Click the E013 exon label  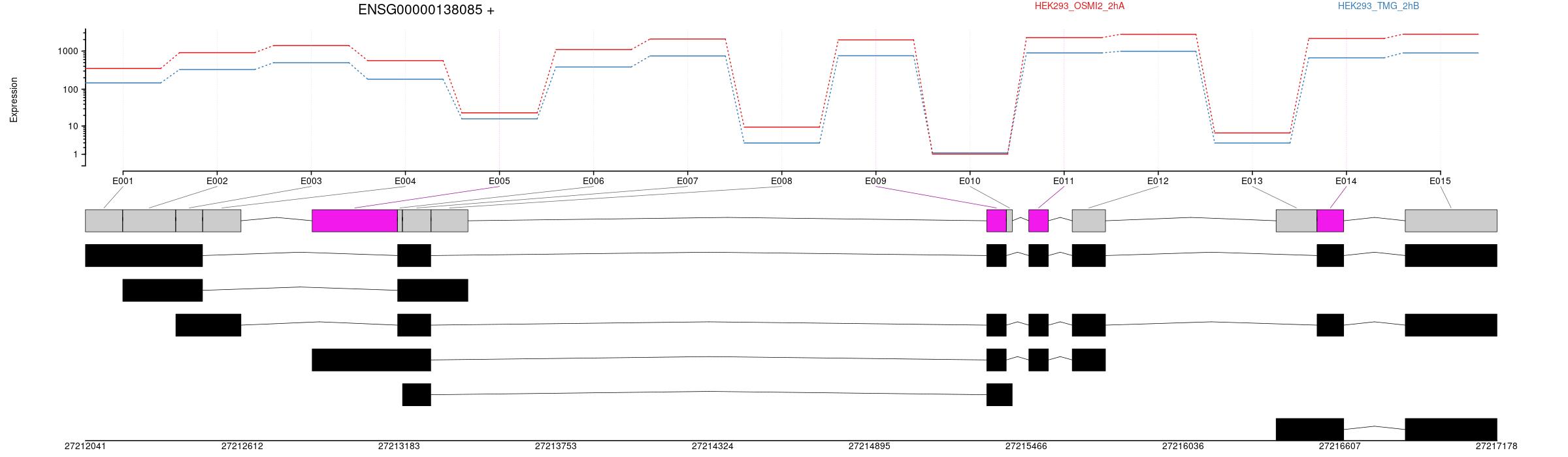[1252, 181]
